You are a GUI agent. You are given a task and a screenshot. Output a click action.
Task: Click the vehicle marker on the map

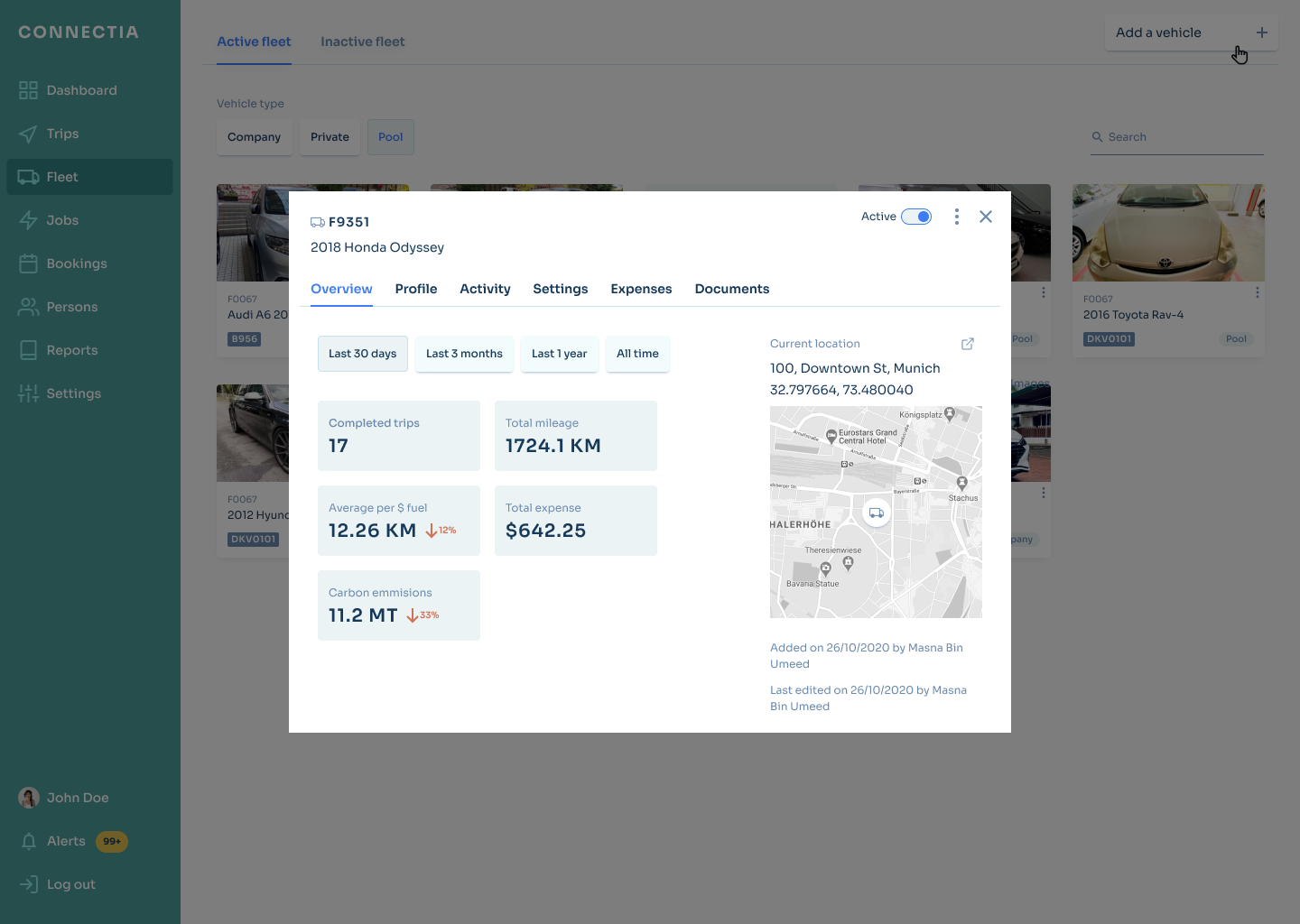click(x=877, y=513)
